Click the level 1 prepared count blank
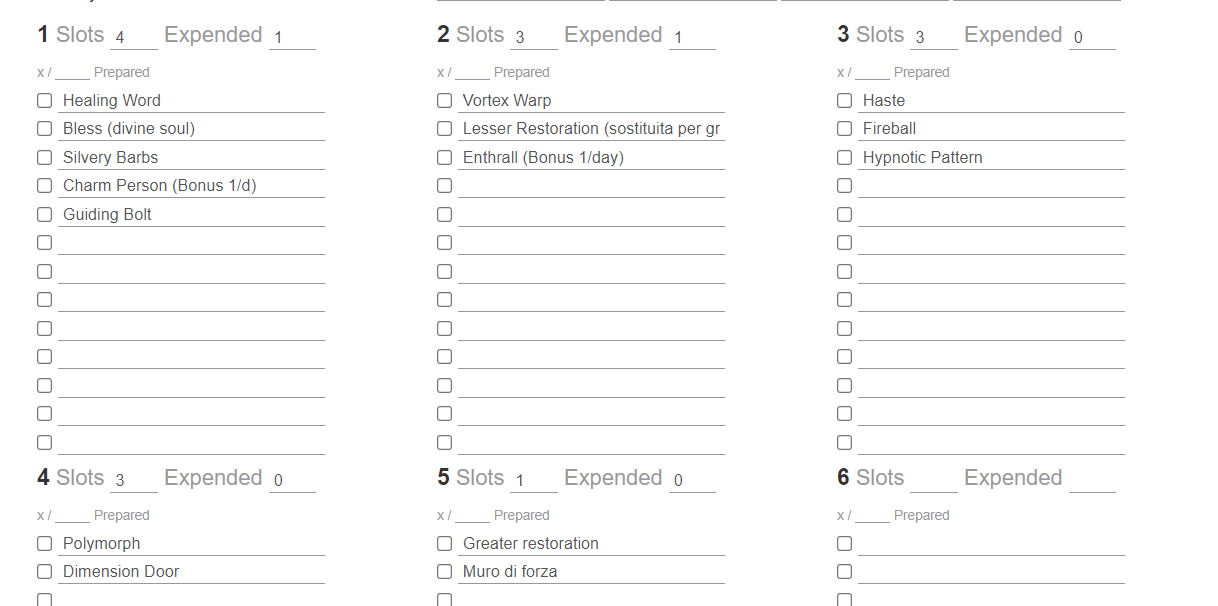Viewport: 1218px width, 606px height. [72, 73]
